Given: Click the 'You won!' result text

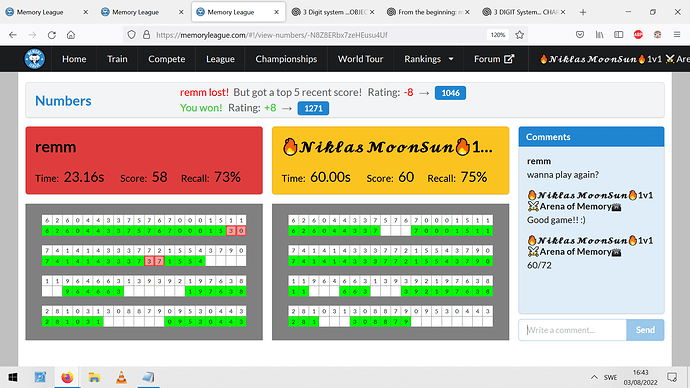Looking at the screenshot, I should (x=201, y=108).
